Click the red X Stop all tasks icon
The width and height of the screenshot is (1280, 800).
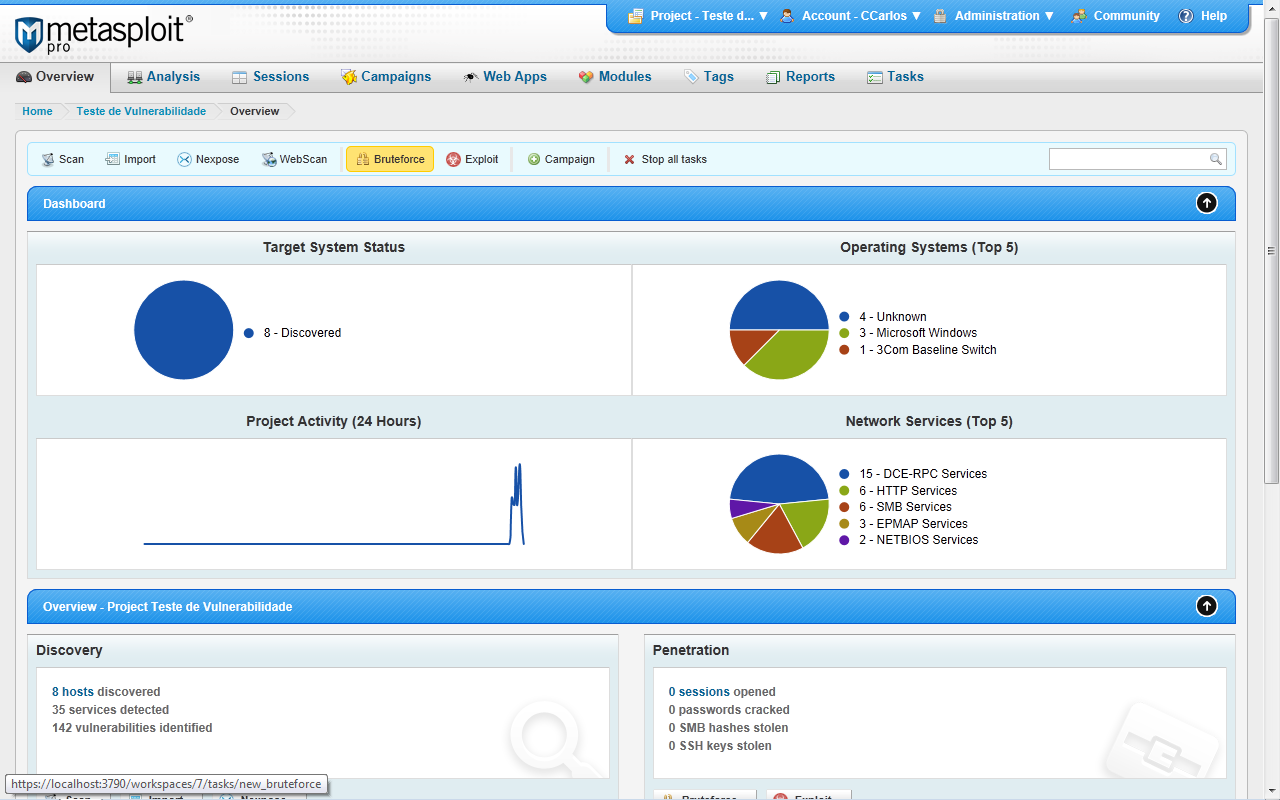[629, 159]
